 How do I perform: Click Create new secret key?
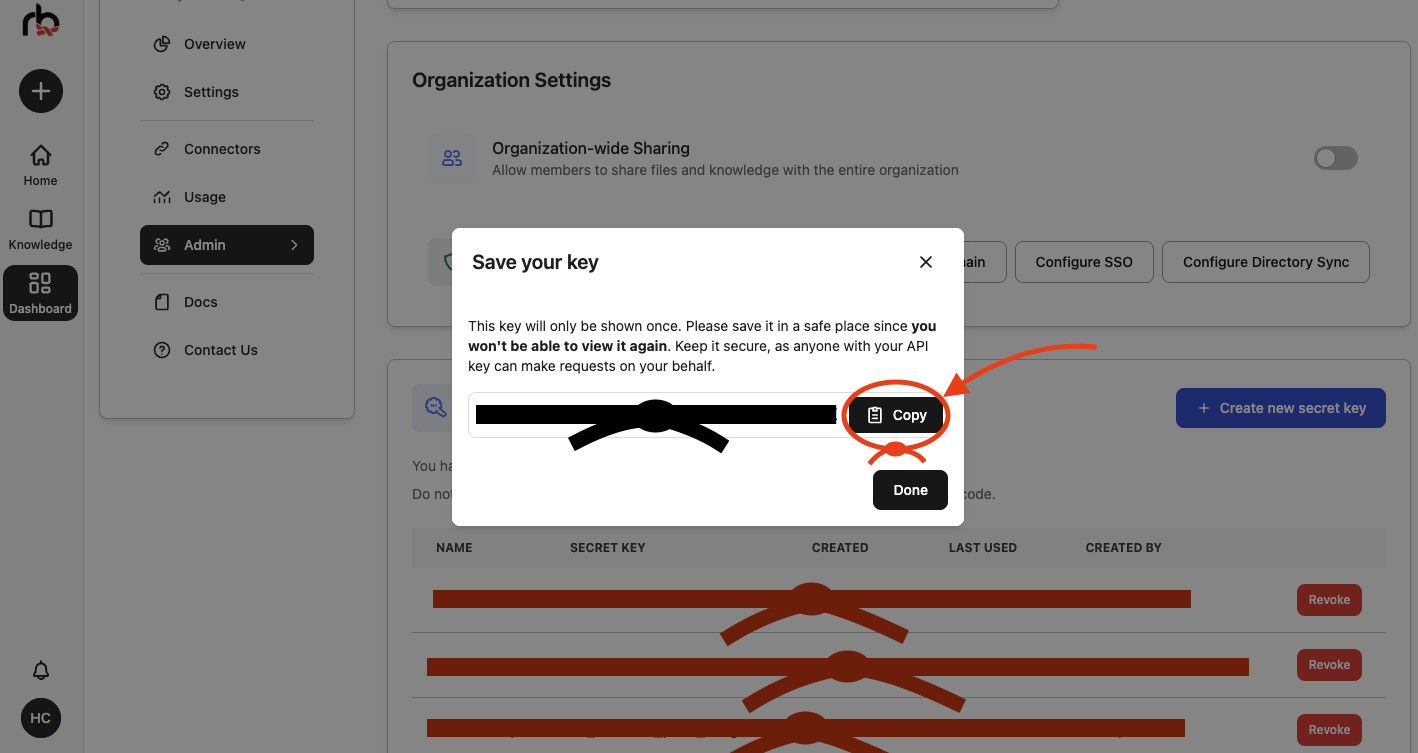pyautogui.click(x=1280, y=408)
